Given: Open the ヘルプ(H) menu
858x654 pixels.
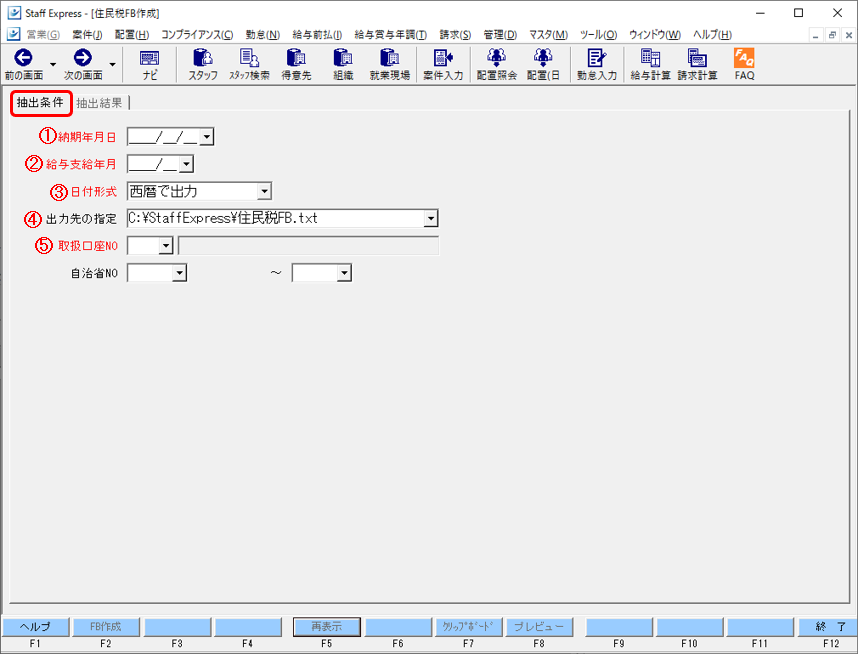Looking at the screenshot, I should click(712, 35).
